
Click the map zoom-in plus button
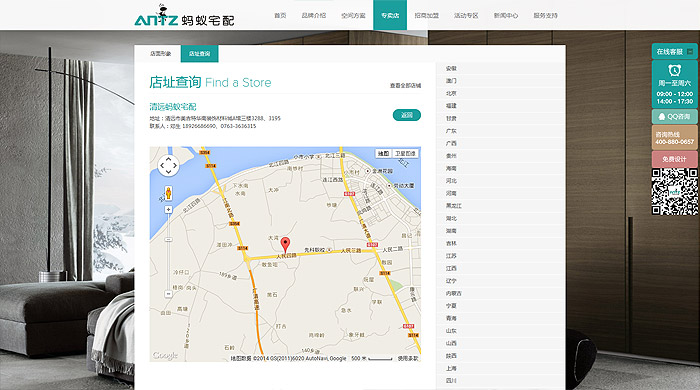click(168, 209)
